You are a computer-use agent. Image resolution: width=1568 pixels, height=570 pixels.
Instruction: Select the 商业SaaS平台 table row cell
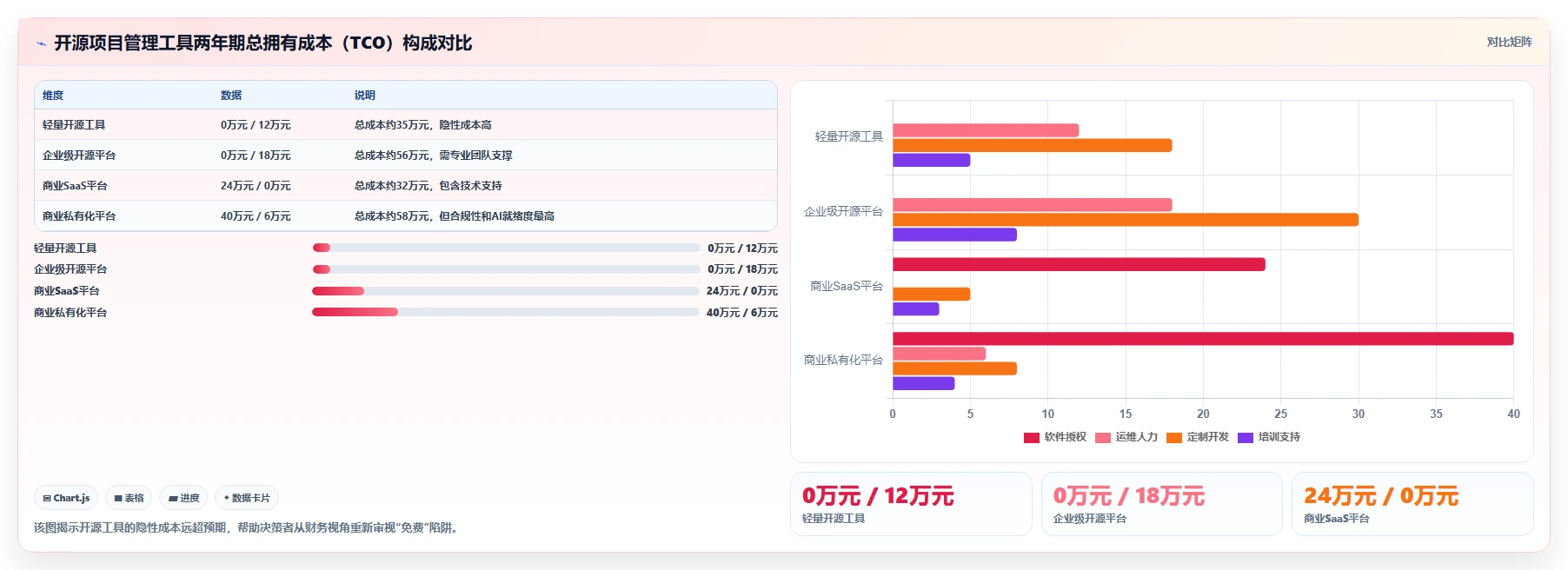tap(75, 186)
